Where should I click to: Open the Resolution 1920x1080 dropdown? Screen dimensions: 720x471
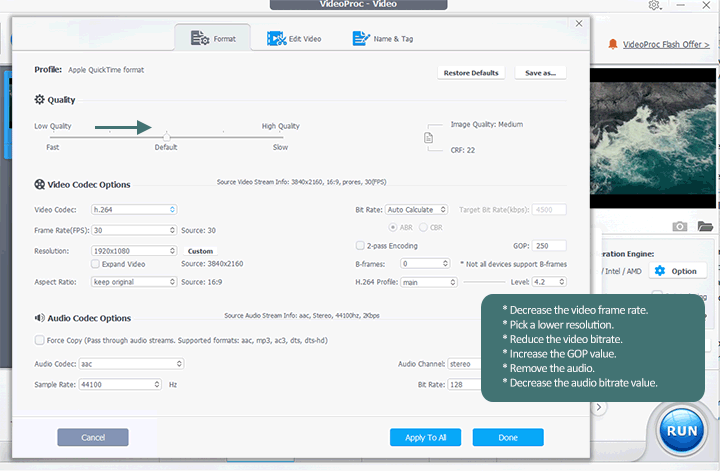point(134,251)
